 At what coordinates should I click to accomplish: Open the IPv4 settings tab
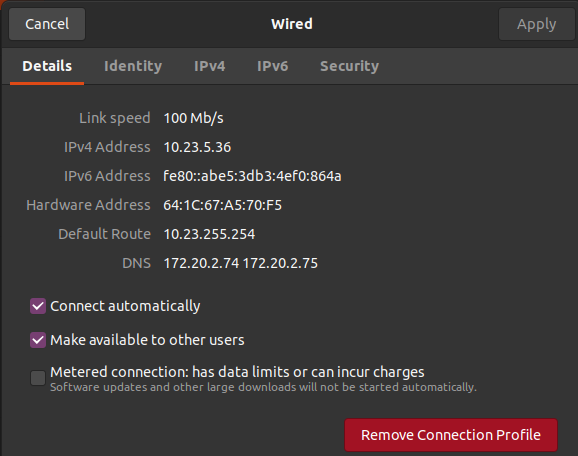(209, 66)
